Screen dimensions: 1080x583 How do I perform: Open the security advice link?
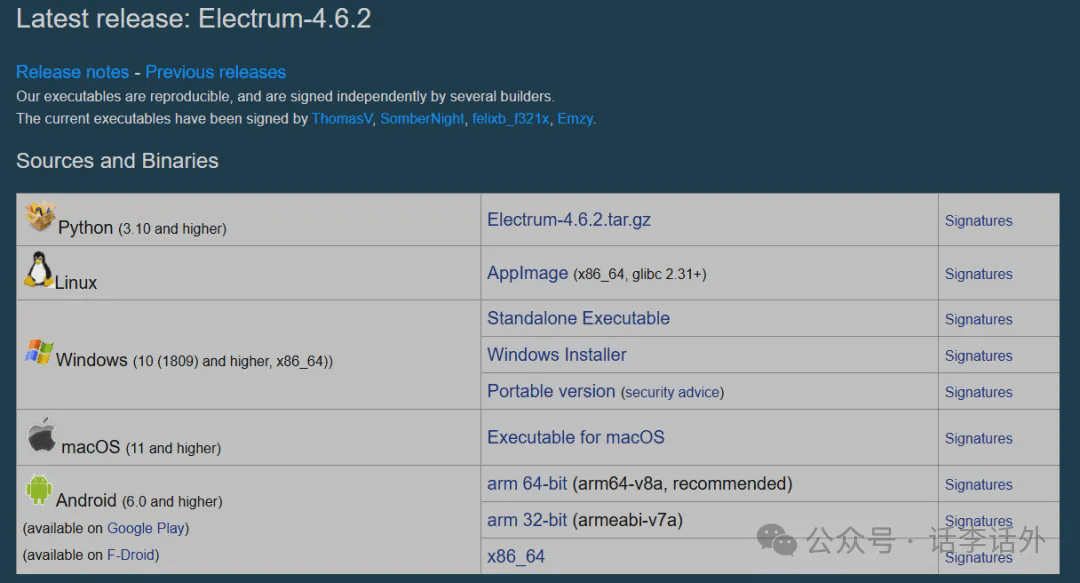click(x=672, y=392)
